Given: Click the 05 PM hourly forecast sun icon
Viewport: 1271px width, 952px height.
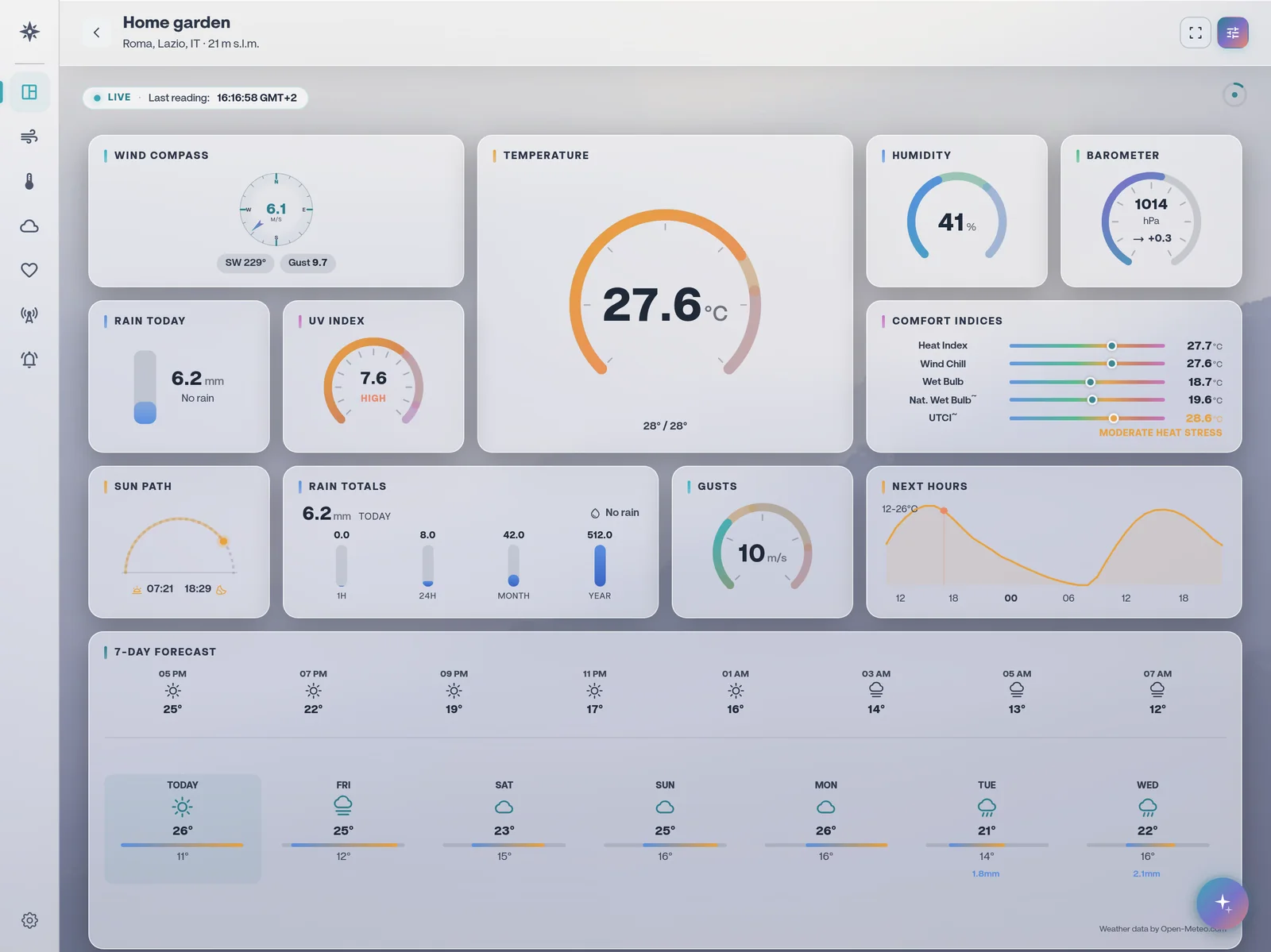Looking at the screenshot, I should pos(172,691).
